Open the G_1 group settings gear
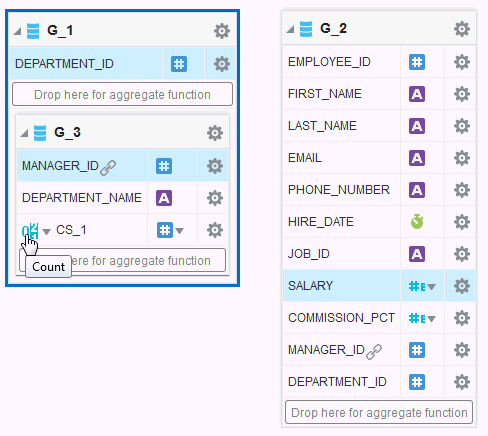 (222, 31)
